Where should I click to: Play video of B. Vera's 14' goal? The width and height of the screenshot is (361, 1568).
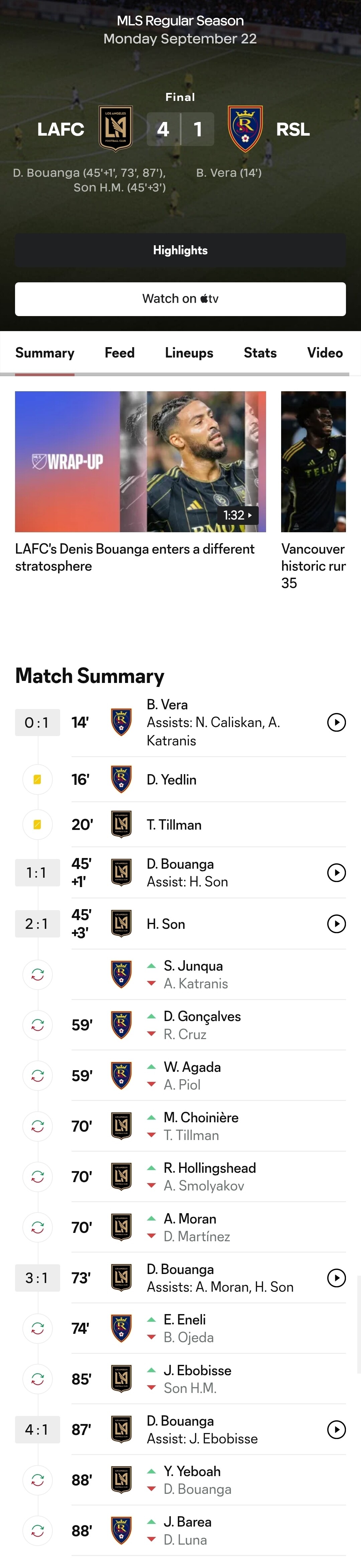tap(336, 722)
